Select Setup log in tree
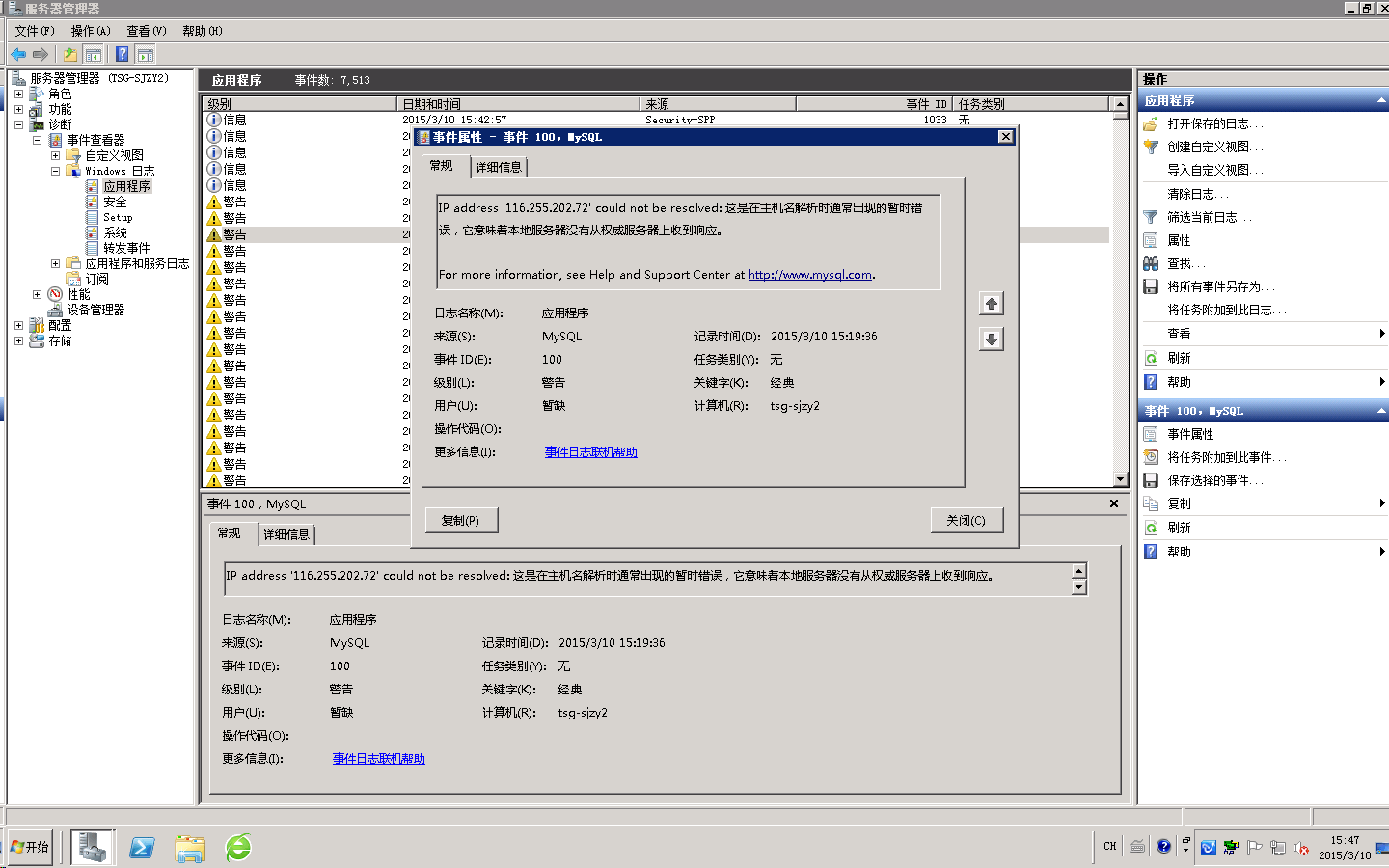This screenshot has height=868, width=1389. pyautogui.click(x=118, y=217)
